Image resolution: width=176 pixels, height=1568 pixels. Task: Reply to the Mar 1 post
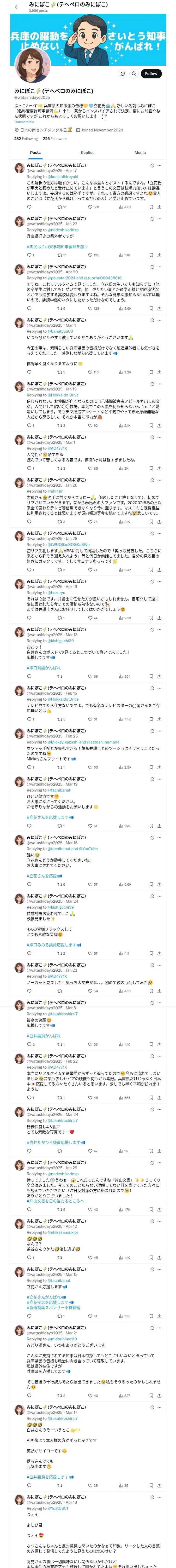(29, 469)
